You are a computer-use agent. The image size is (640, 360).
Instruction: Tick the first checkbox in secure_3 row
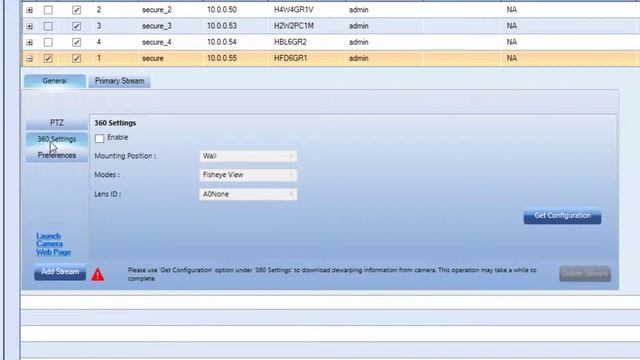tap(48, 26)
